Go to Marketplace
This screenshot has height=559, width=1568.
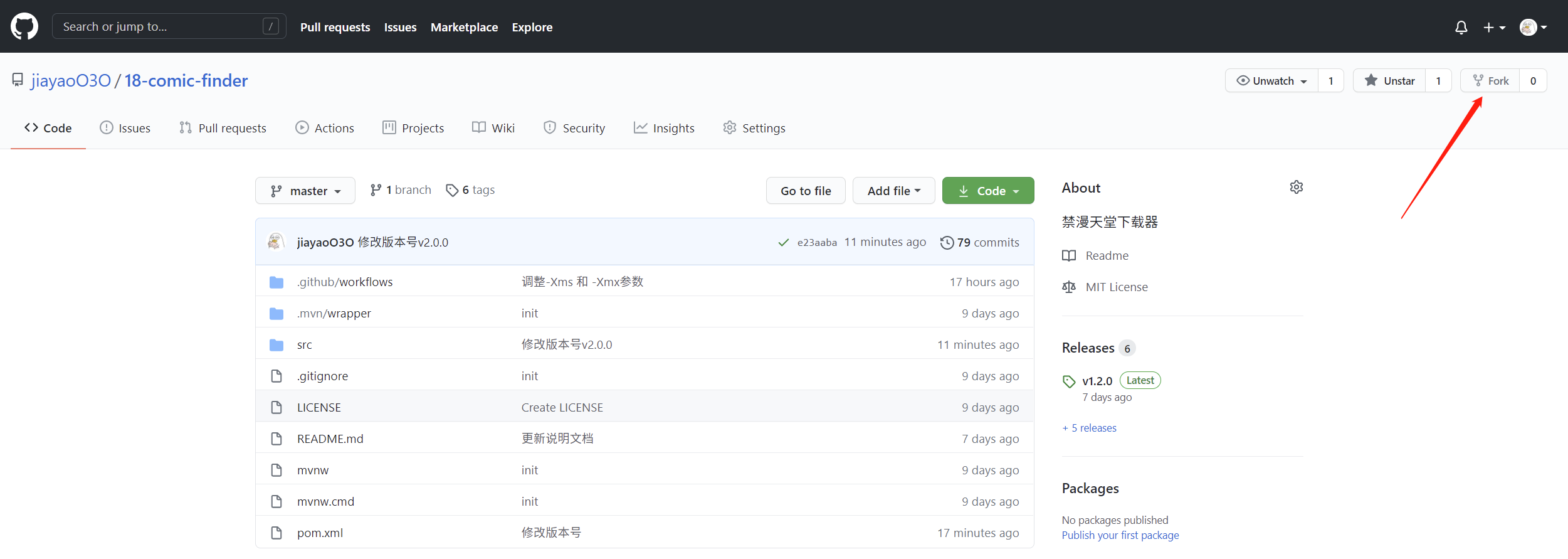[464, 27]
